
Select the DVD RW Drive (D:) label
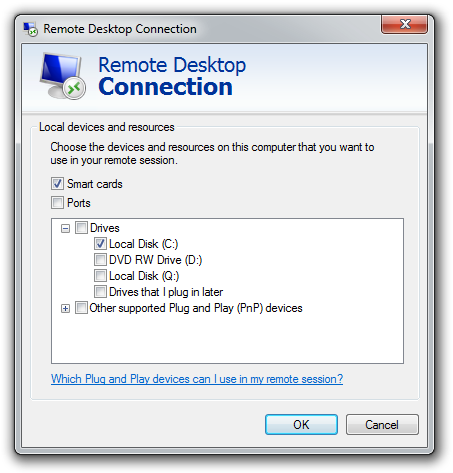(x=156, y=260)
